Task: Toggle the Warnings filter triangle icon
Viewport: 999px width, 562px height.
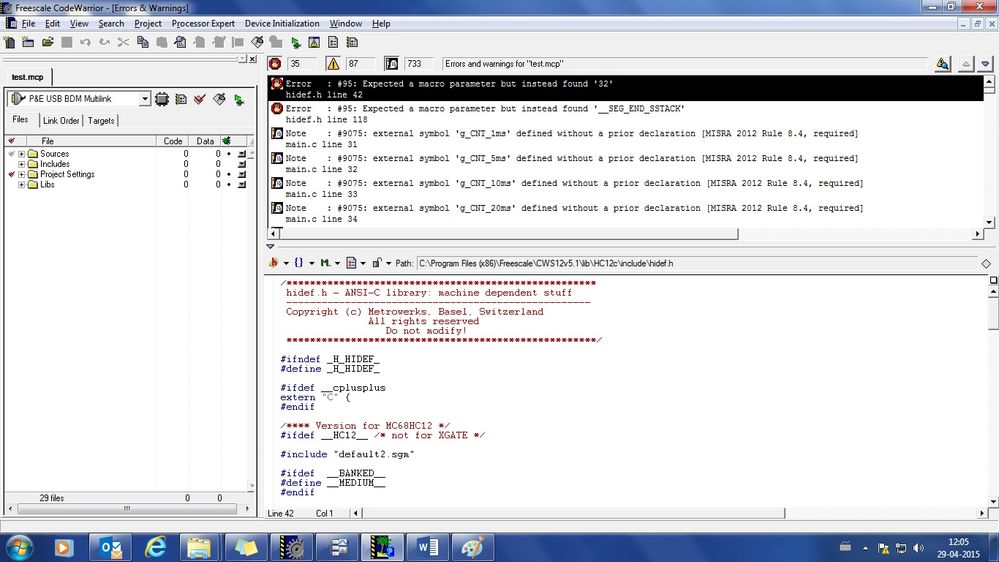Action: point(333,64)
